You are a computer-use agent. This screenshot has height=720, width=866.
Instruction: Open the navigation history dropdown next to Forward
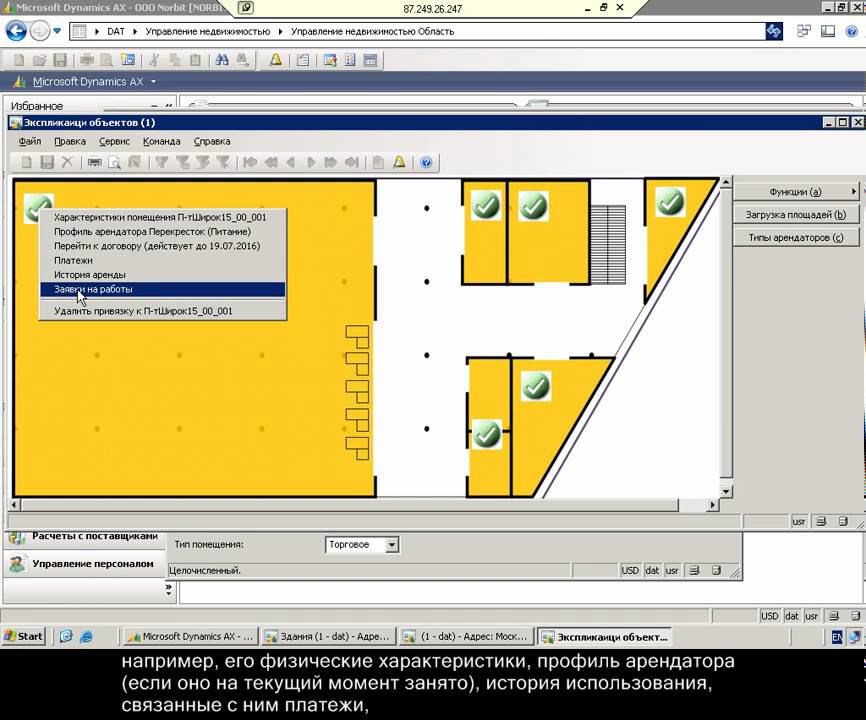(57, 31)
